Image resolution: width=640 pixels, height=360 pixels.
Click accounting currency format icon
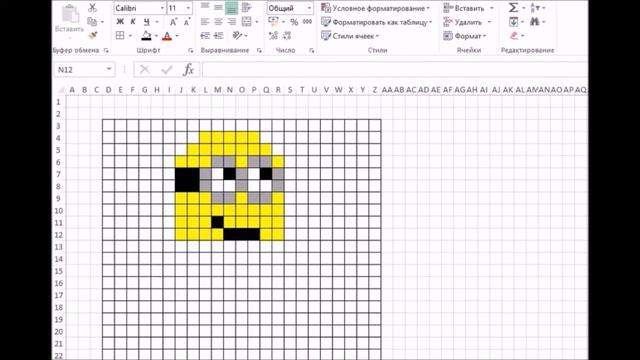point(273,22)
